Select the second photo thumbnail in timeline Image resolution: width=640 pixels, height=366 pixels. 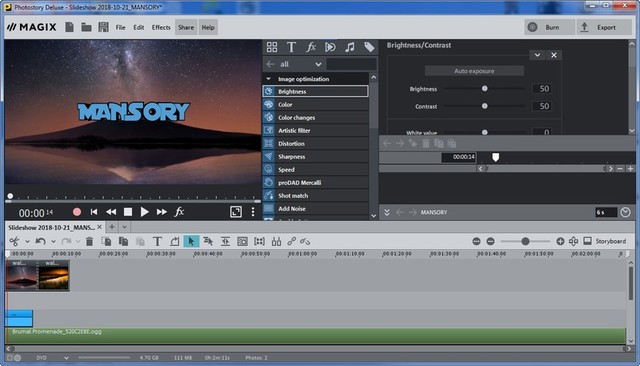tap(54, 275)
